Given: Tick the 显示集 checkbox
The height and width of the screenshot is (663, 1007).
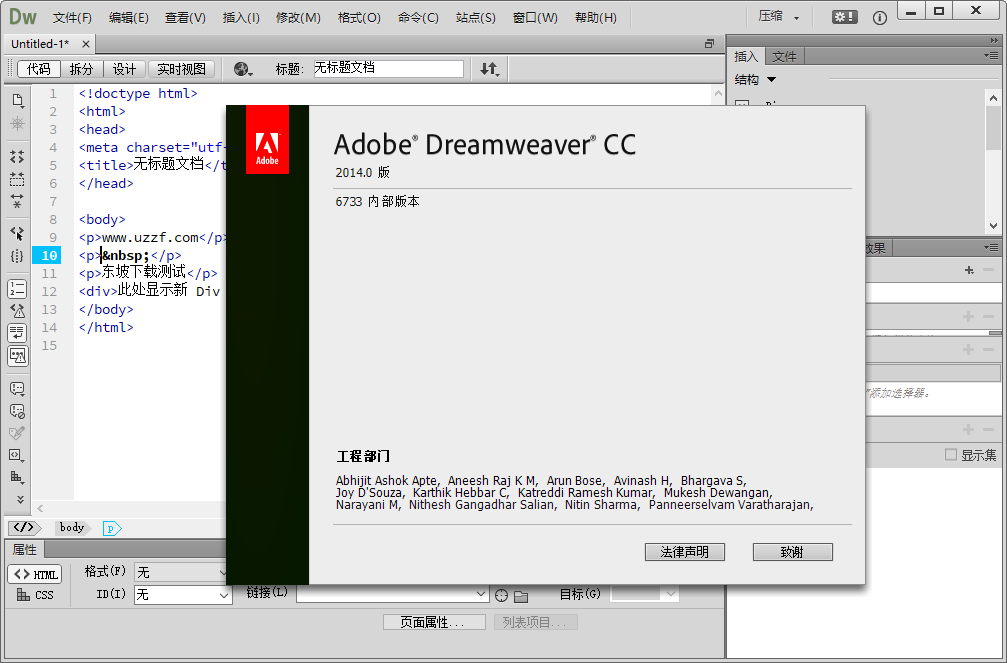Looking at the screenshot, I should [950, 455].
